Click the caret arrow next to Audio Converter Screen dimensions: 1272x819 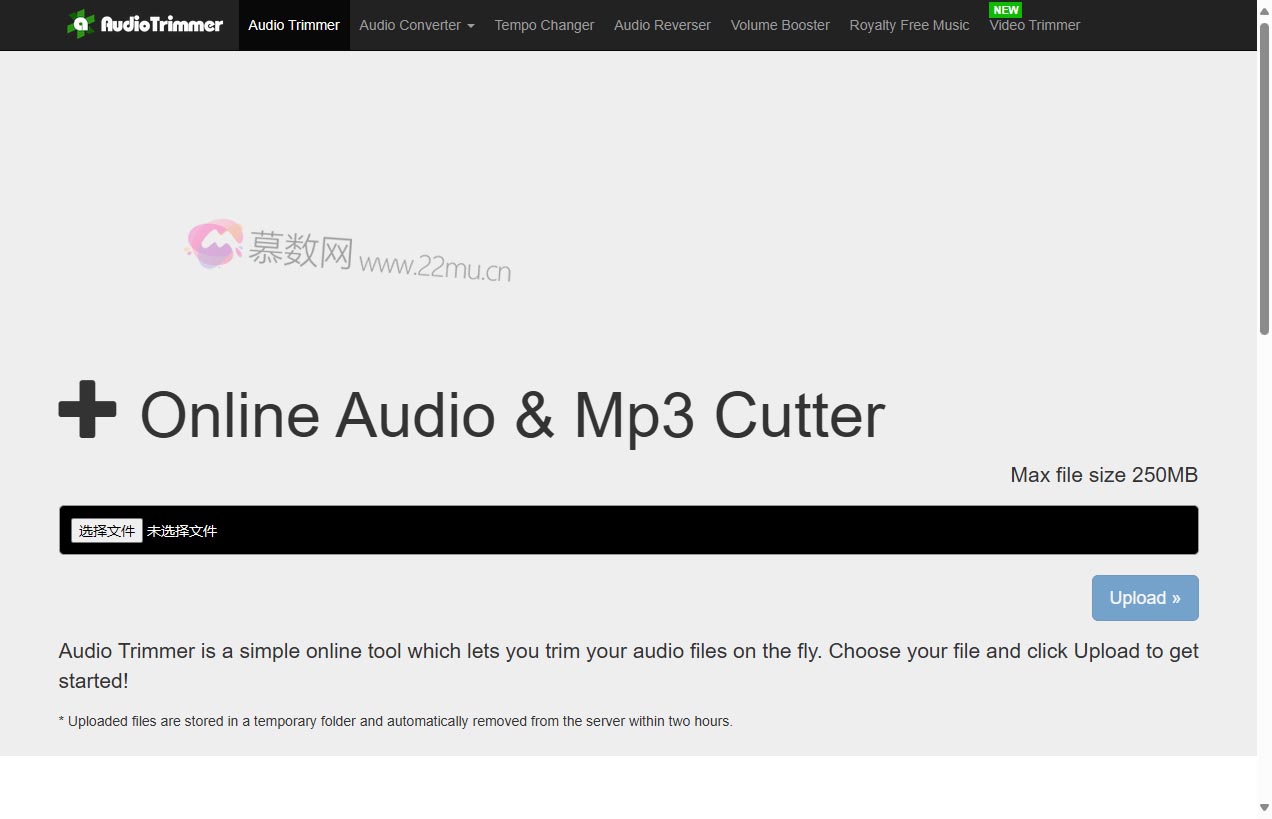click(x=471, y=26)
